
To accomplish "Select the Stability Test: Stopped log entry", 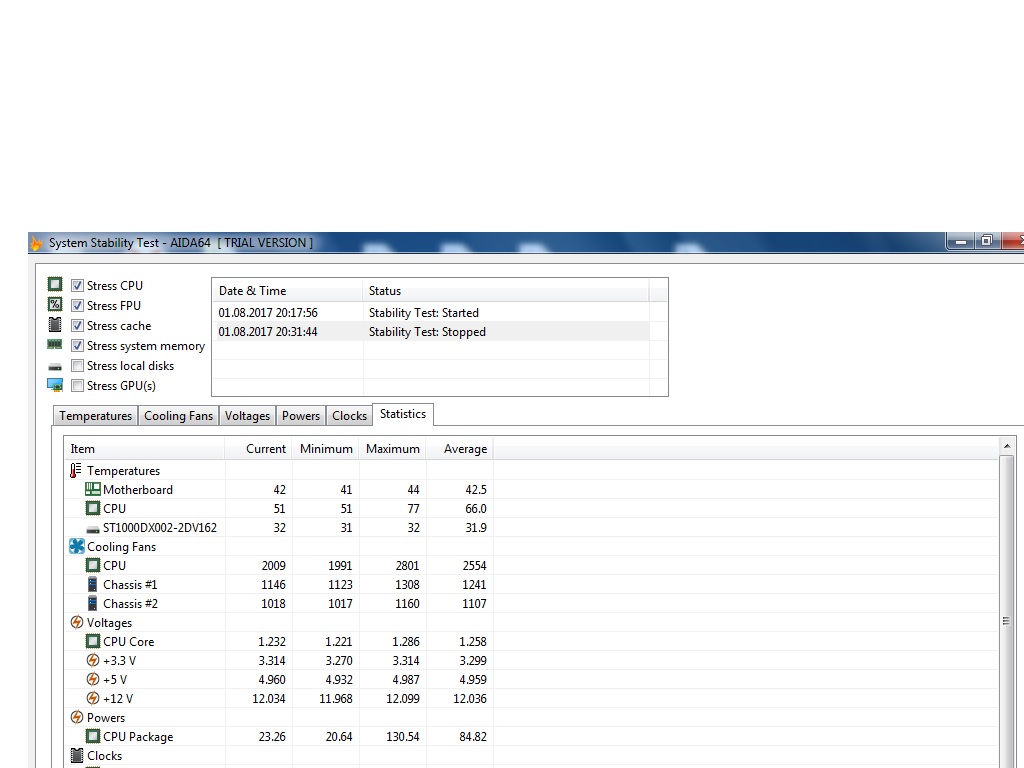I will point(427,332).
